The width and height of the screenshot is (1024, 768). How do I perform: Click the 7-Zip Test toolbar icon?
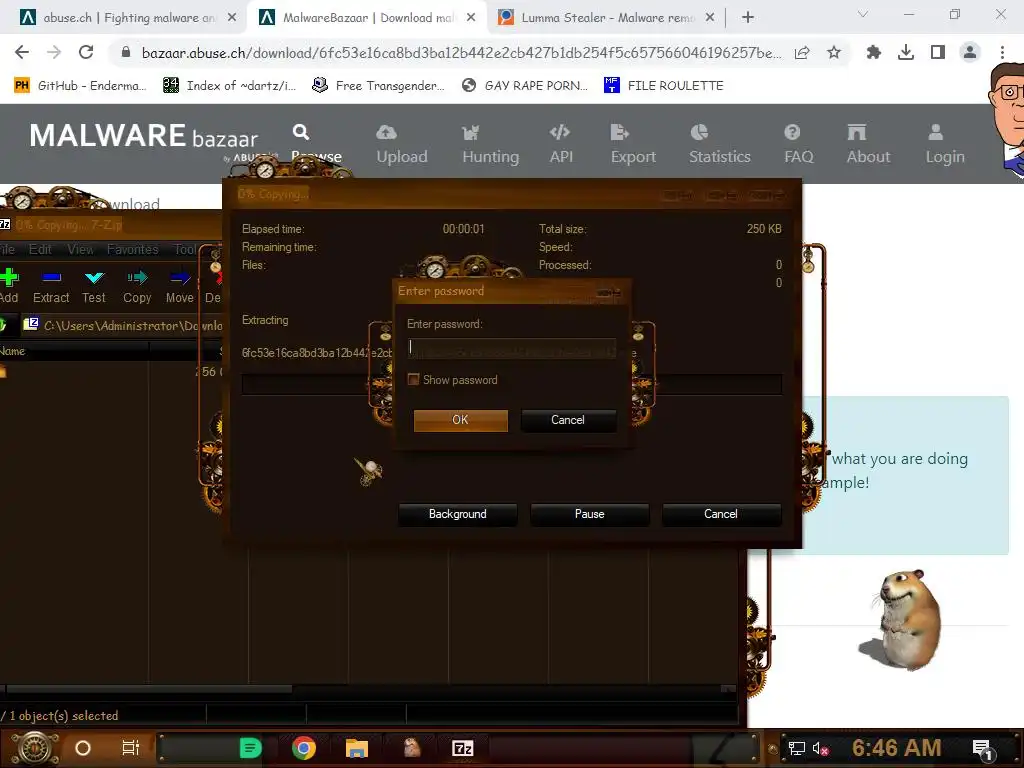point(94,278)
